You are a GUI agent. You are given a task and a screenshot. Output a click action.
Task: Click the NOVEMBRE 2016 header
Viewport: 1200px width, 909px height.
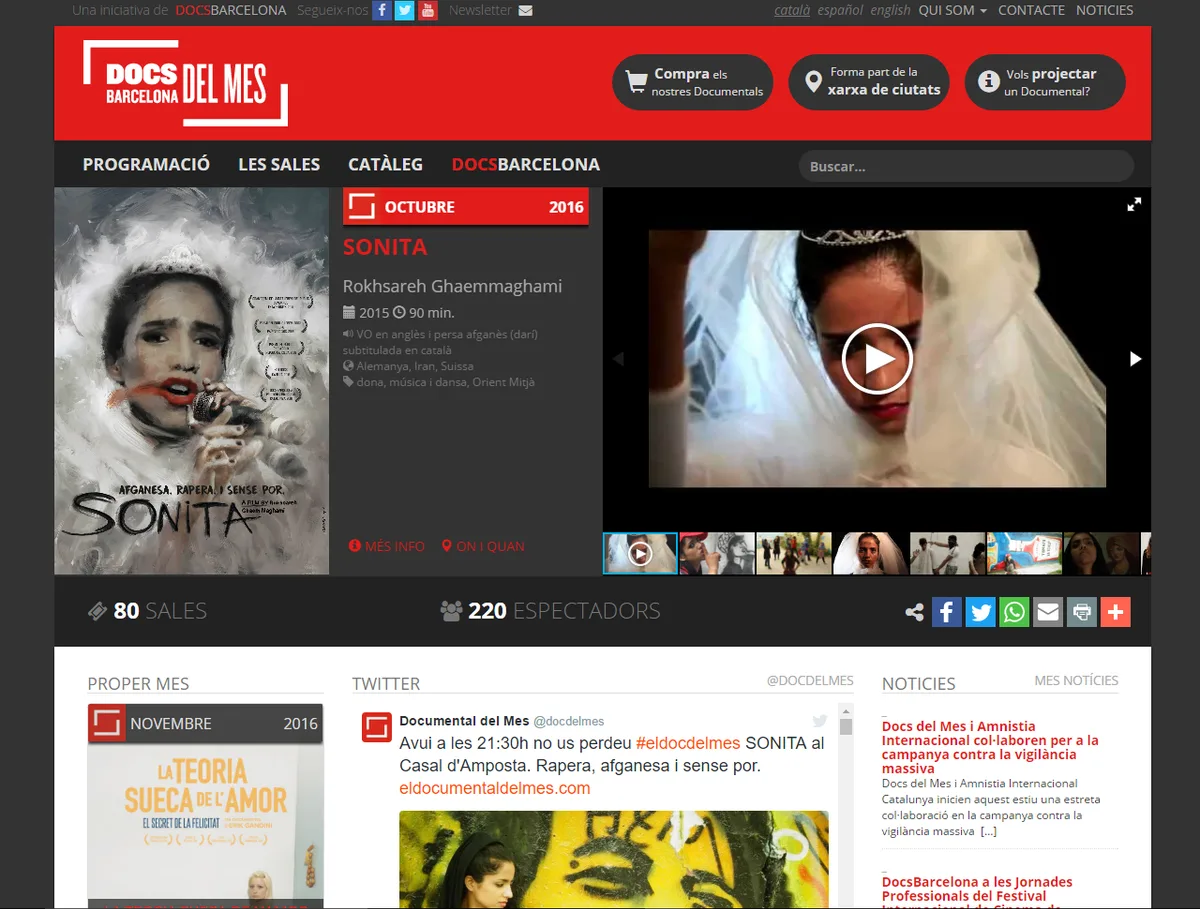[x=205, y=723]
